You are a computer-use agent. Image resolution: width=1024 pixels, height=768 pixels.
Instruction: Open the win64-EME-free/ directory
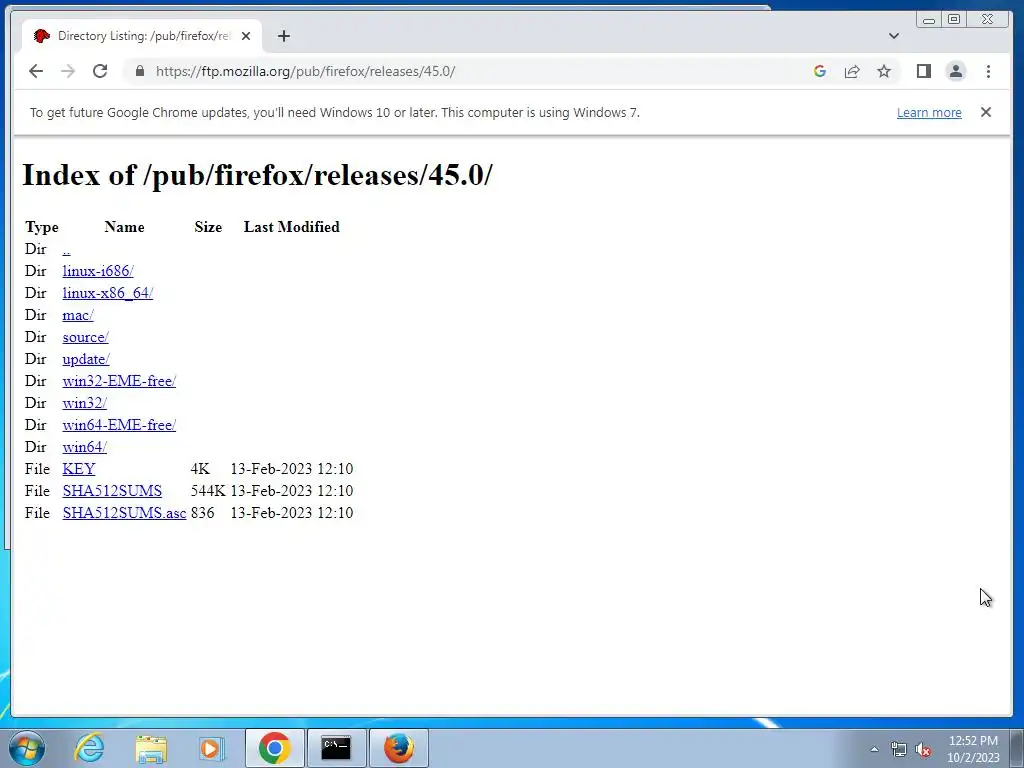pos(120,425)
